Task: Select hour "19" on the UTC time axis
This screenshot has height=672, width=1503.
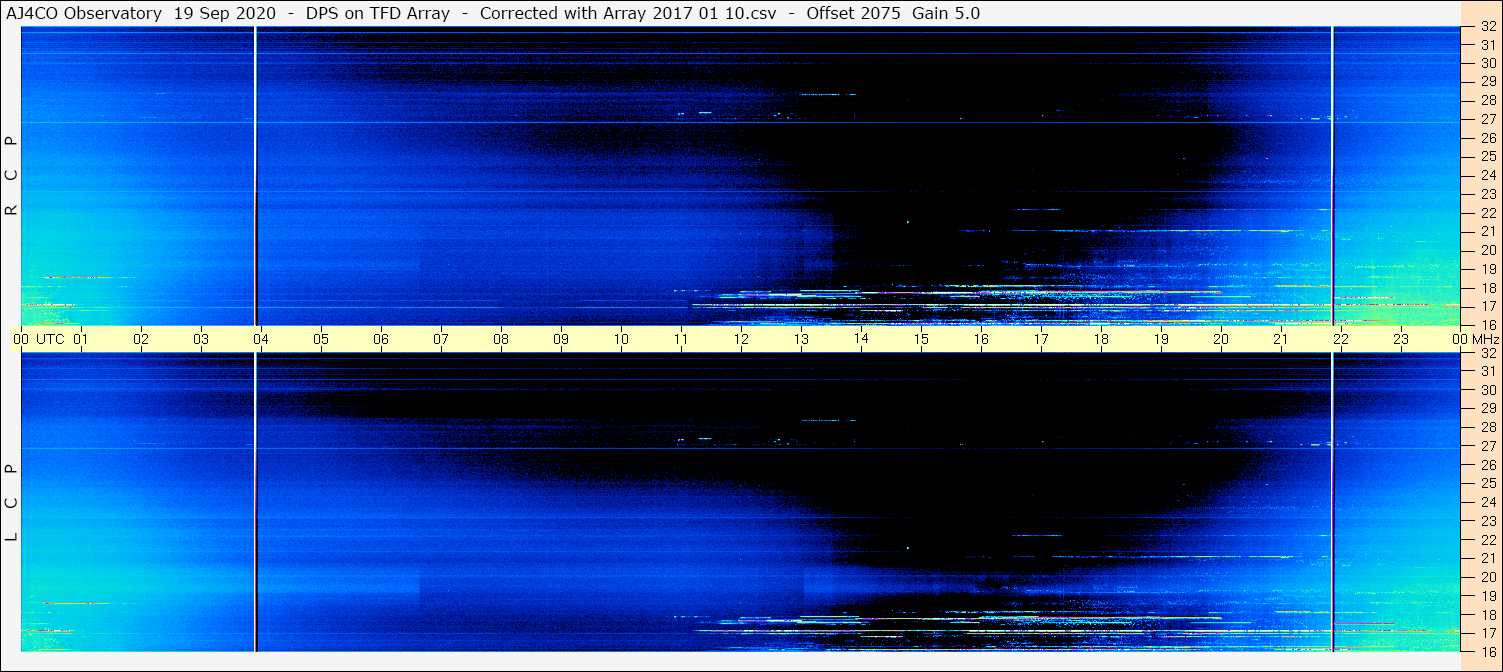Action: click(x=1161, y=339)
